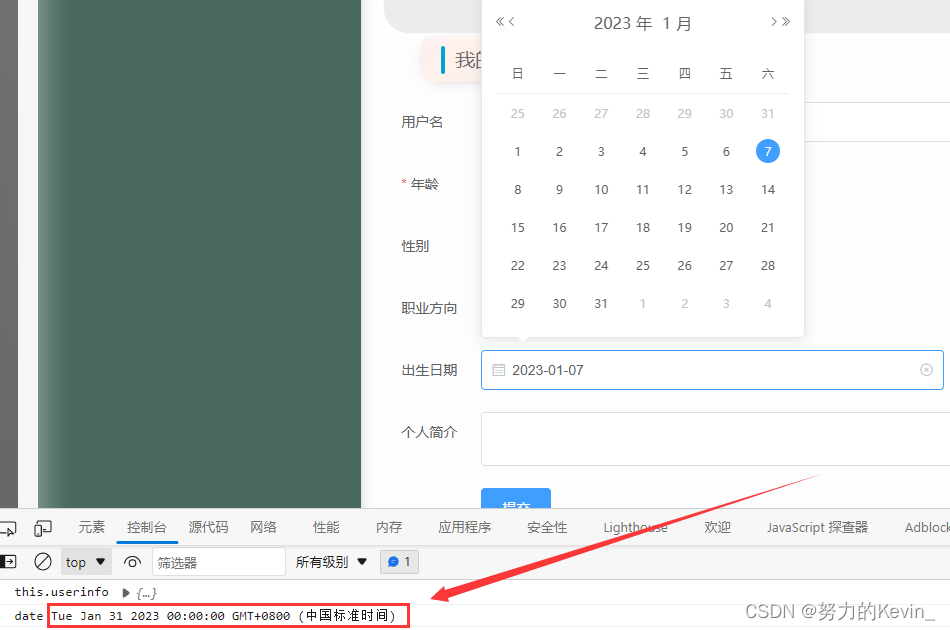Clear the console with the ⊘ icon
This screenshot has width=950, height=630.
[x=42, y=561]
